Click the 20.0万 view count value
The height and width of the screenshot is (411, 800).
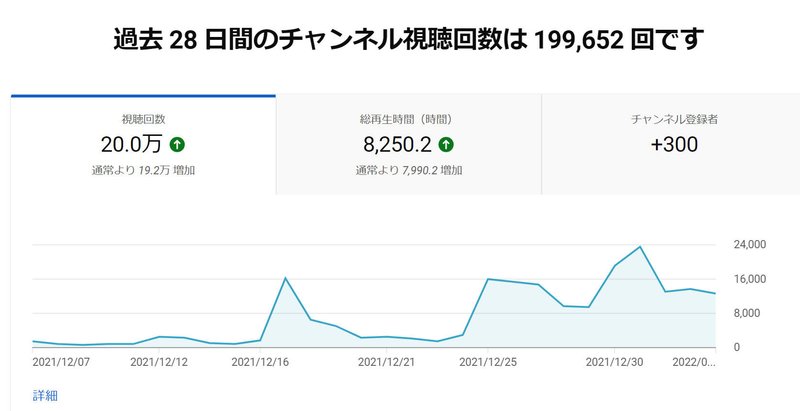[x=131, y=145]
